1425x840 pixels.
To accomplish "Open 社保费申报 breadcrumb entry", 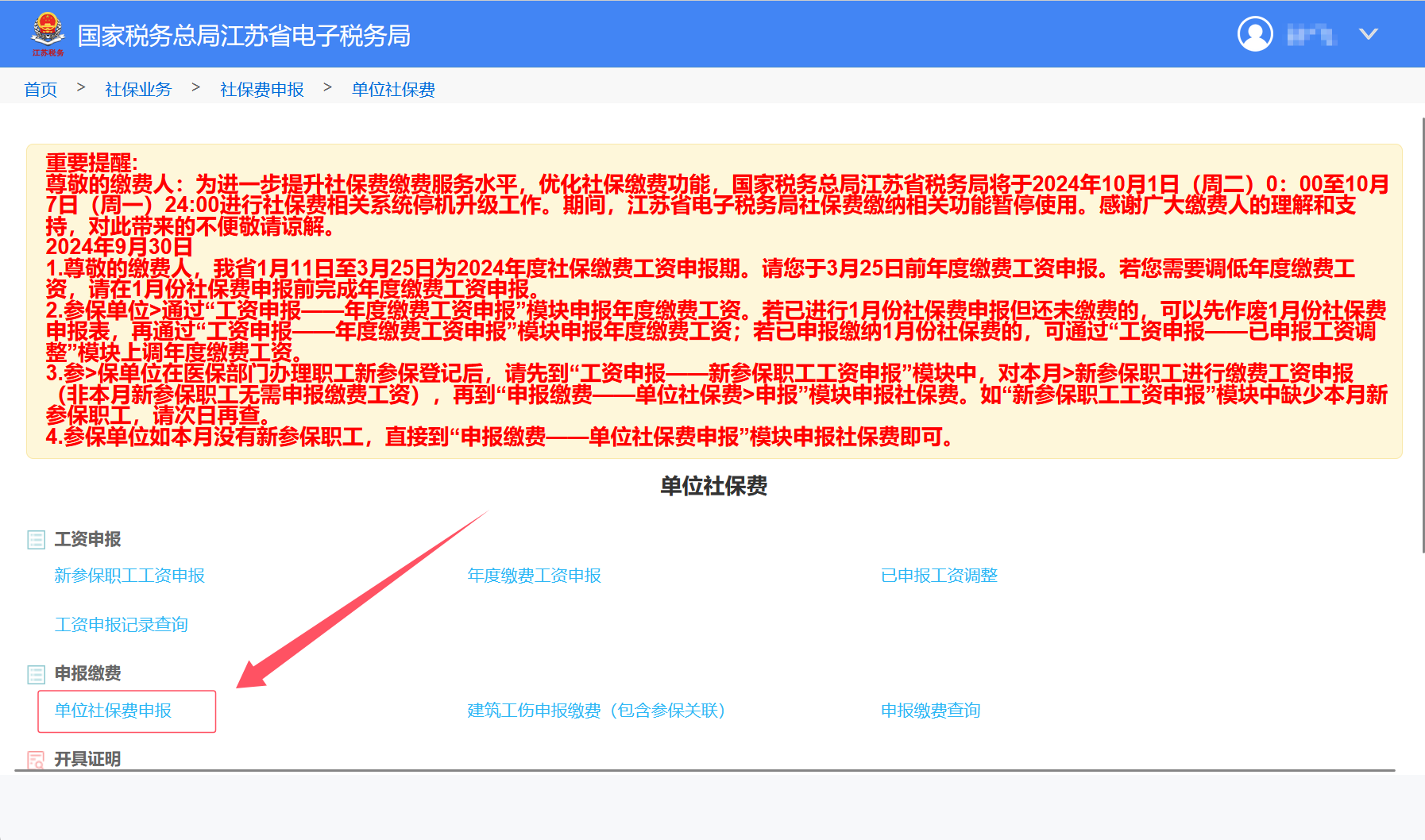I will click(261, 90).
